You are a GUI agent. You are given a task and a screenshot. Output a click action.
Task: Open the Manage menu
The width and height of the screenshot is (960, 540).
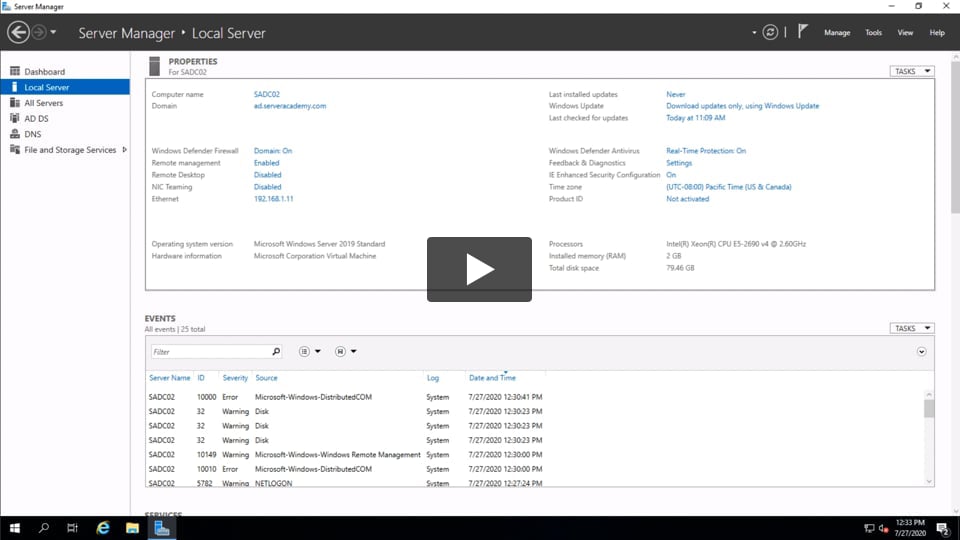click(x=837, y=33)
